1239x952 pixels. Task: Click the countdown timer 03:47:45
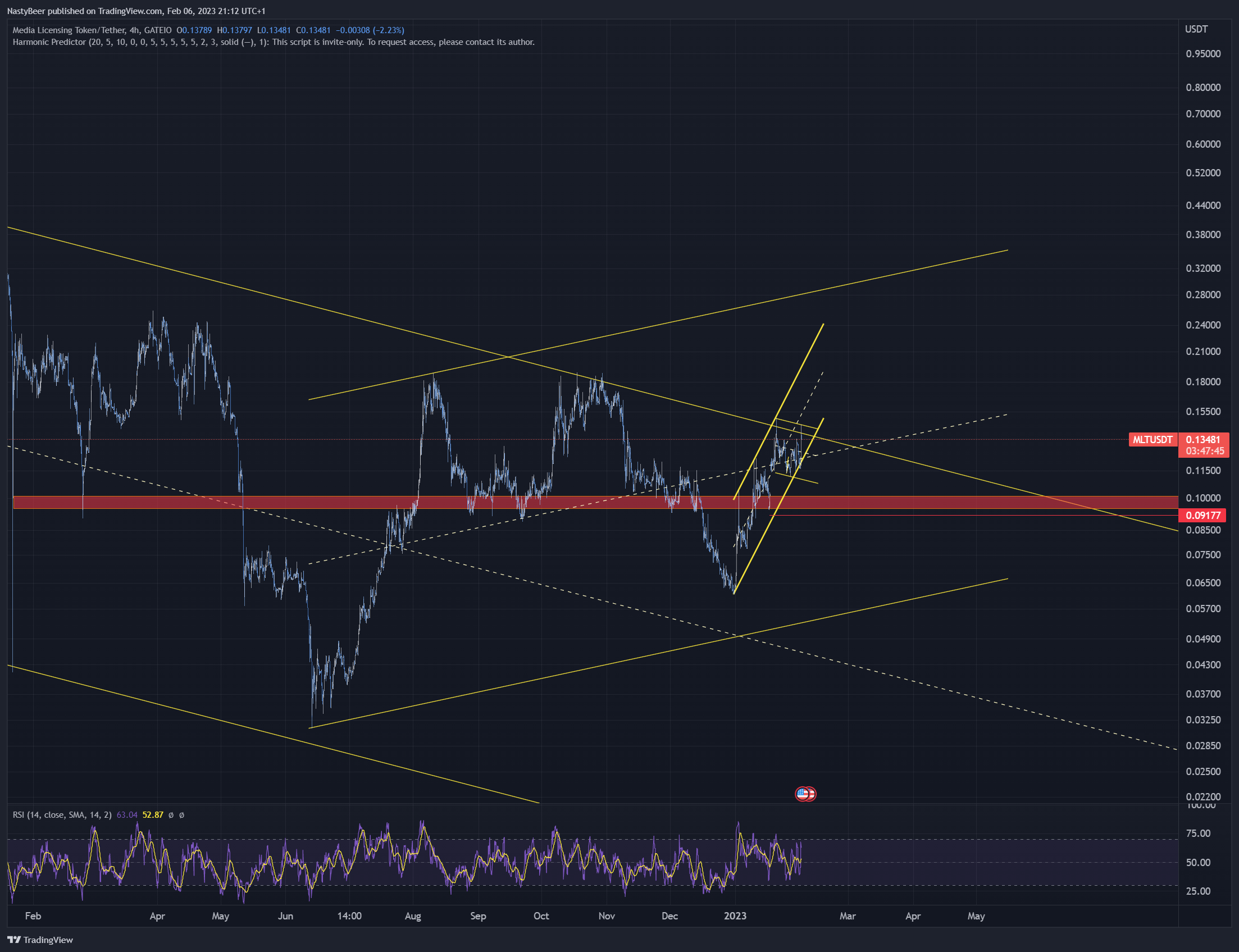[x=1204, y=451]
